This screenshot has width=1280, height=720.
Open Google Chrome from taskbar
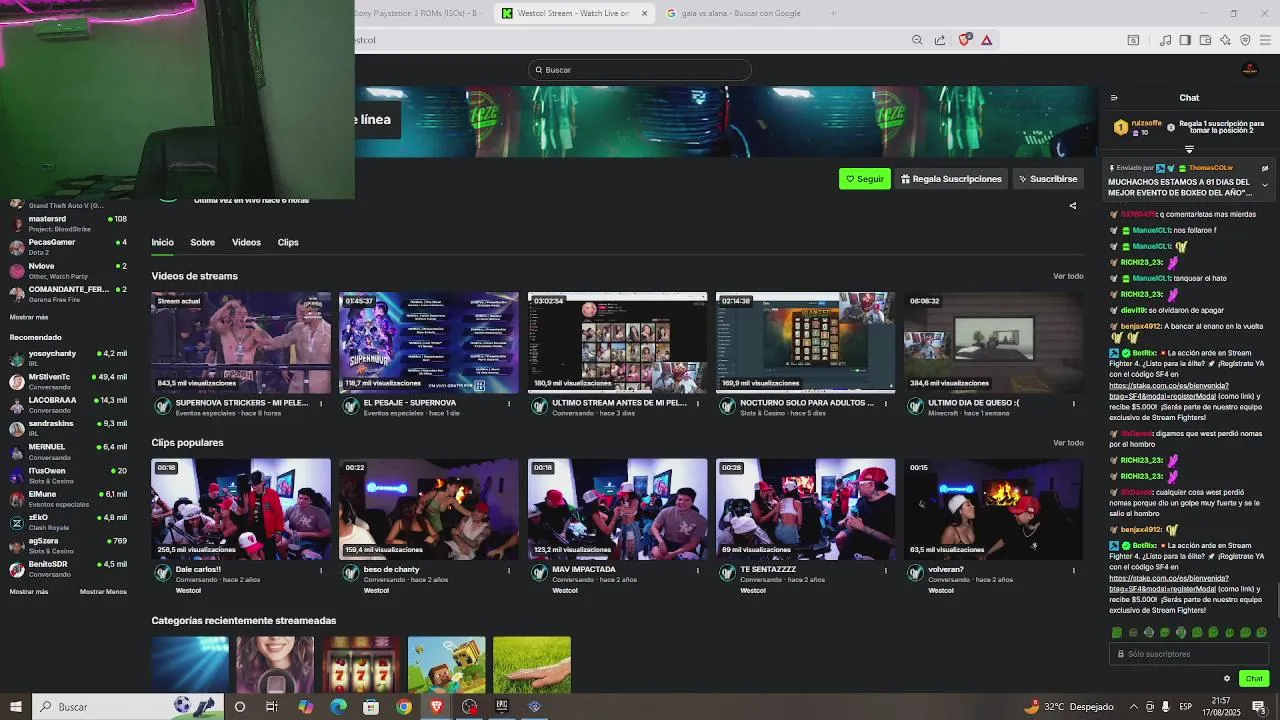tap(404, 707)
